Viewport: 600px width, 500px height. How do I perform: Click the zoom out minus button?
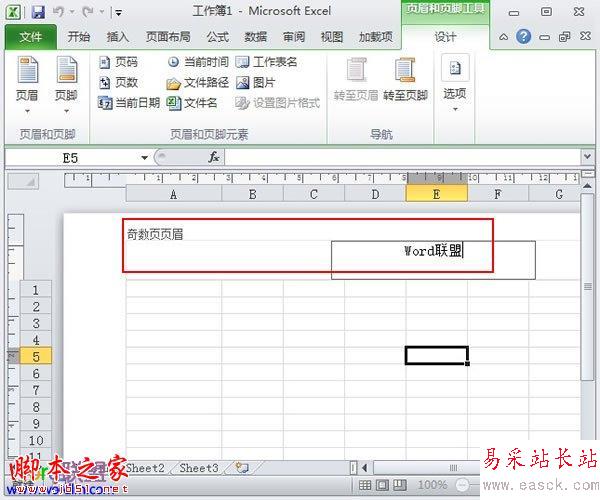coord(463,485)
